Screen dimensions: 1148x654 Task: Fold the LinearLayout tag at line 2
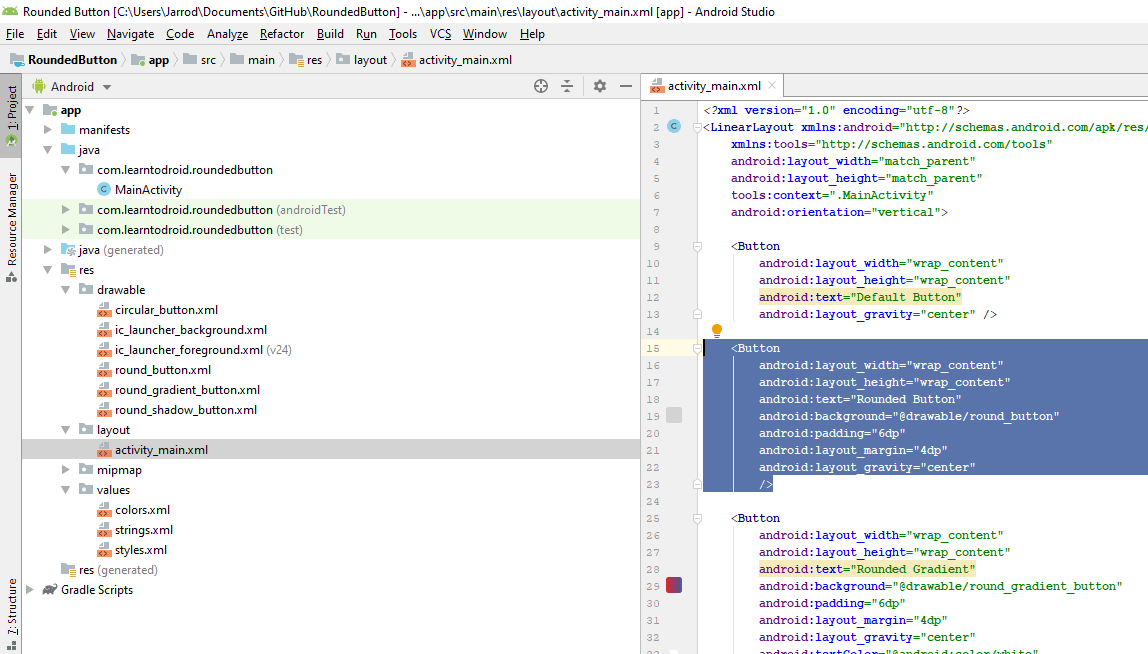(697, 127)
